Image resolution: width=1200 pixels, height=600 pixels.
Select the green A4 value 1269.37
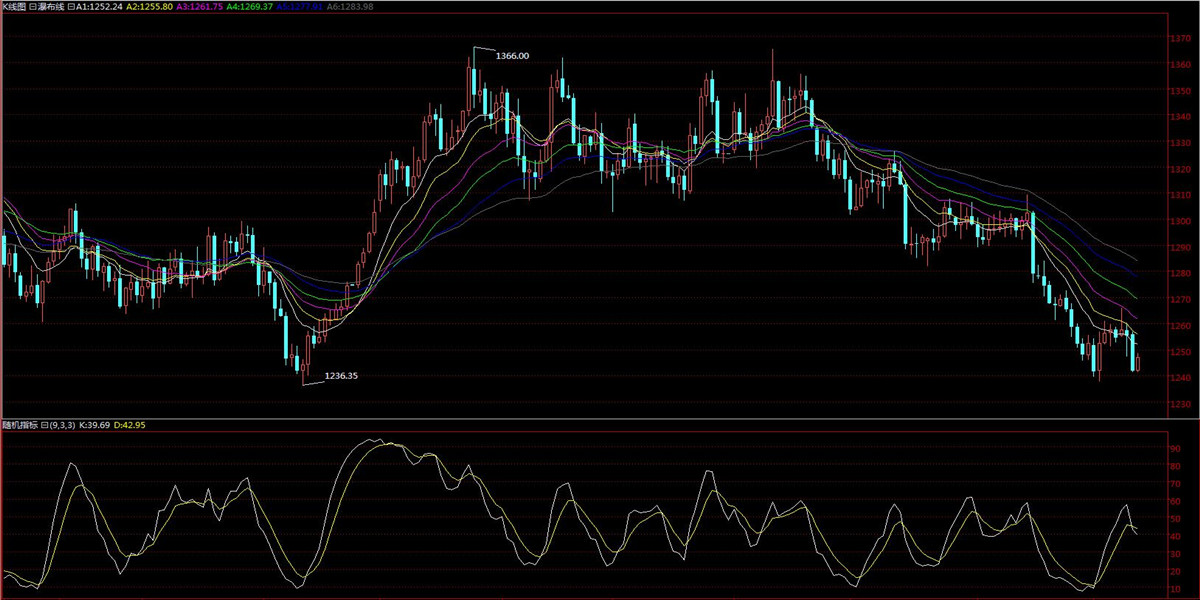click(250, 6)
